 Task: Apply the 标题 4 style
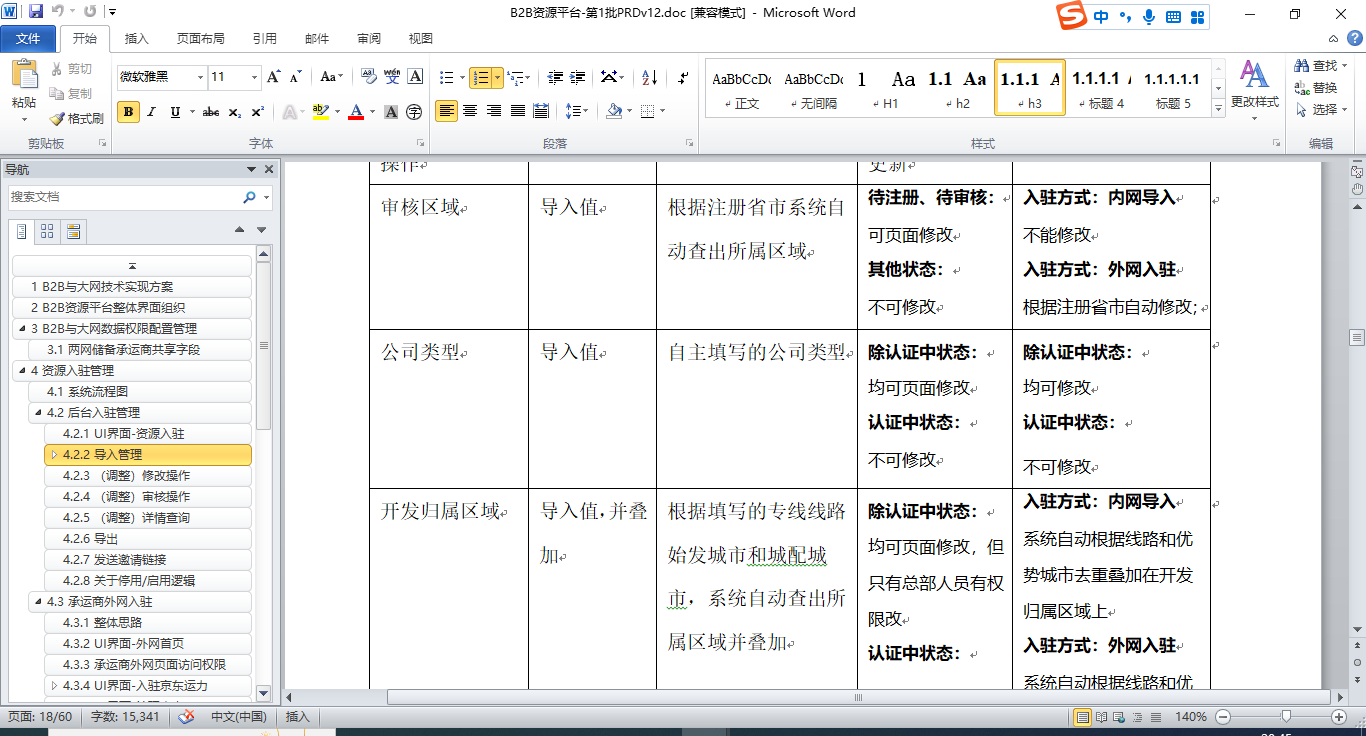pos(1101,89)
